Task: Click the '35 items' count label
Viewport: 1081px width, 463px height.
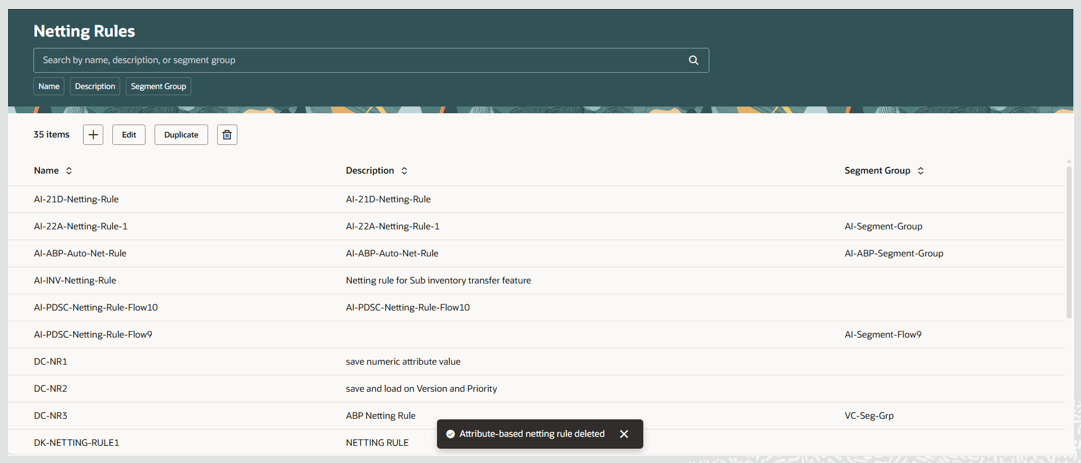Action: coord(52,135)
